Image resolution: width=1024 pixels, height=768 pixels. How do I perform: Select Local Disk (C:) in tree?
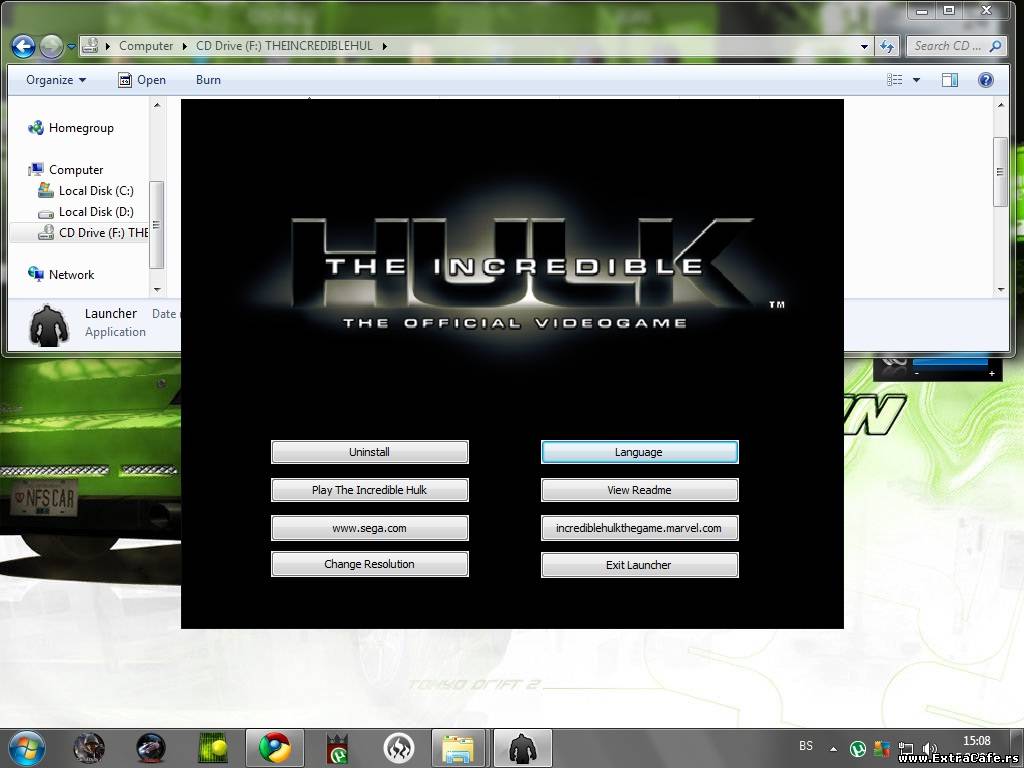[x=86, y=191]
